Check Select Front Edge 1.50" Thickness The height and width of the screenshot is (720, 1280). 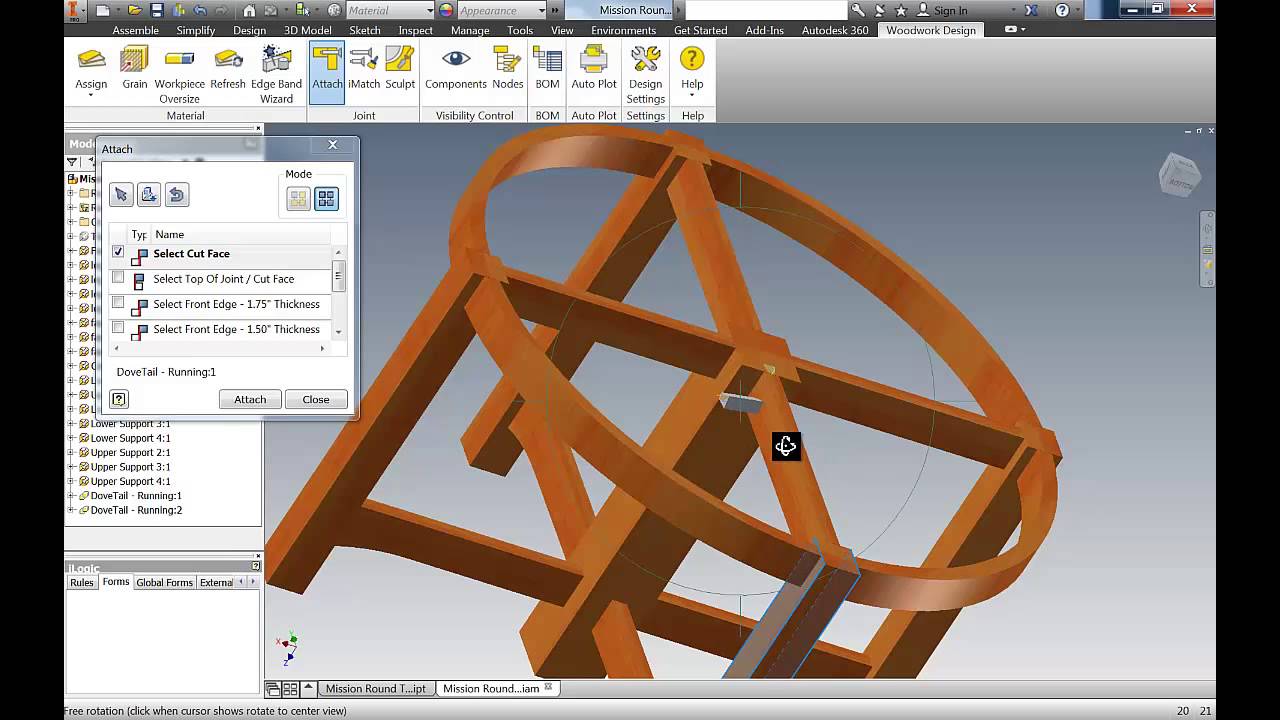click(x=118, y=327)
